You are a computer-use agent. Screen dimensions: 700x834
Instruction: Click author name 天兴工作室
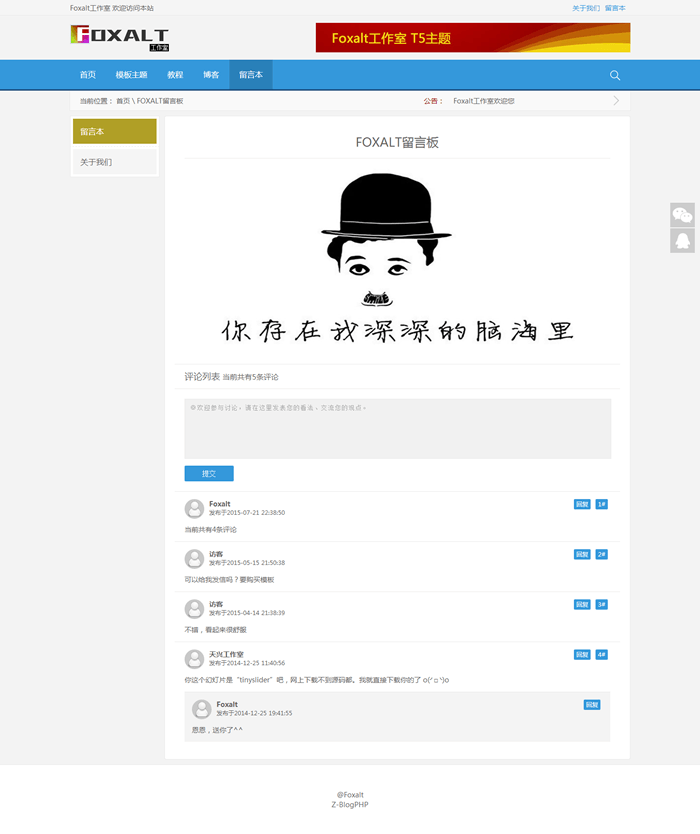click(226, 654)
